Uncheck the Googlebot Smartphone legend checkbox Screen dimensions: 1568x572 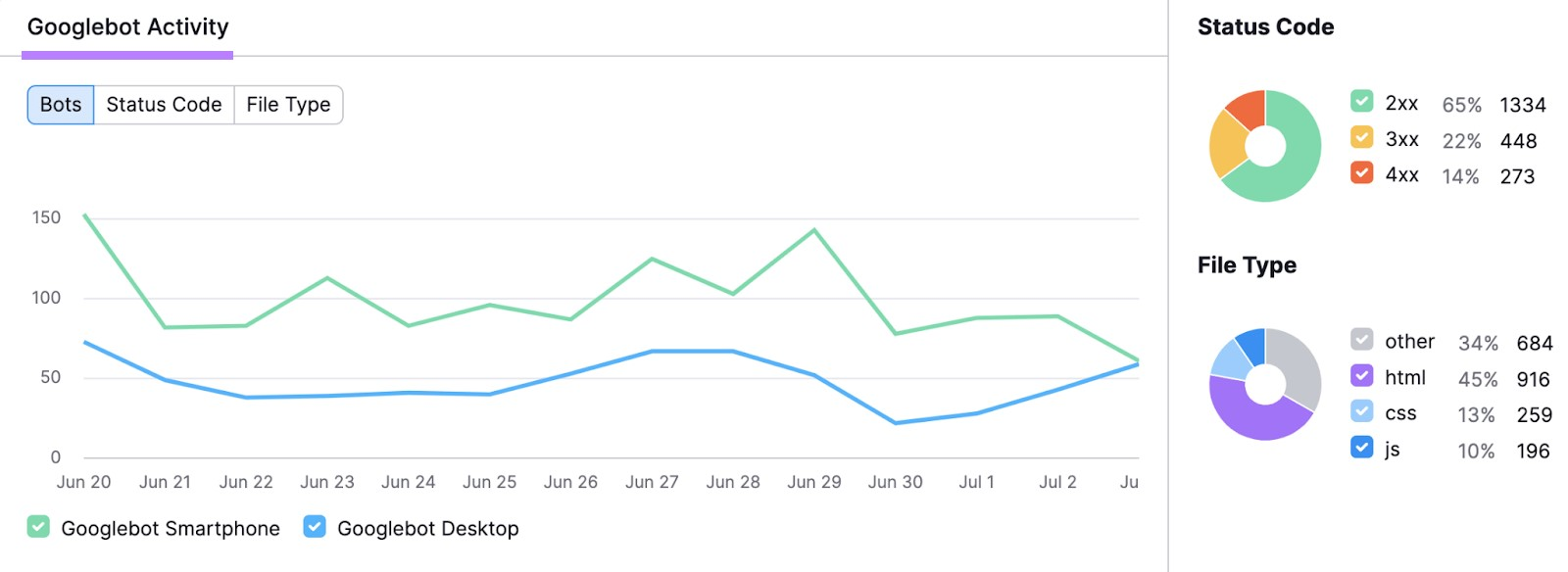tap(37, 528)
